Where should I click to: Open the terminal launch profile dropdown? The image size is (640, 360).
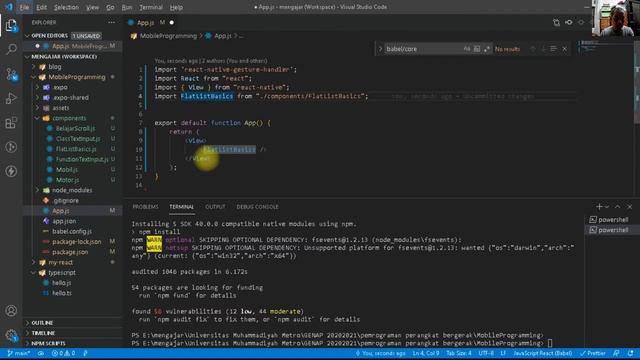pos(607,207)
